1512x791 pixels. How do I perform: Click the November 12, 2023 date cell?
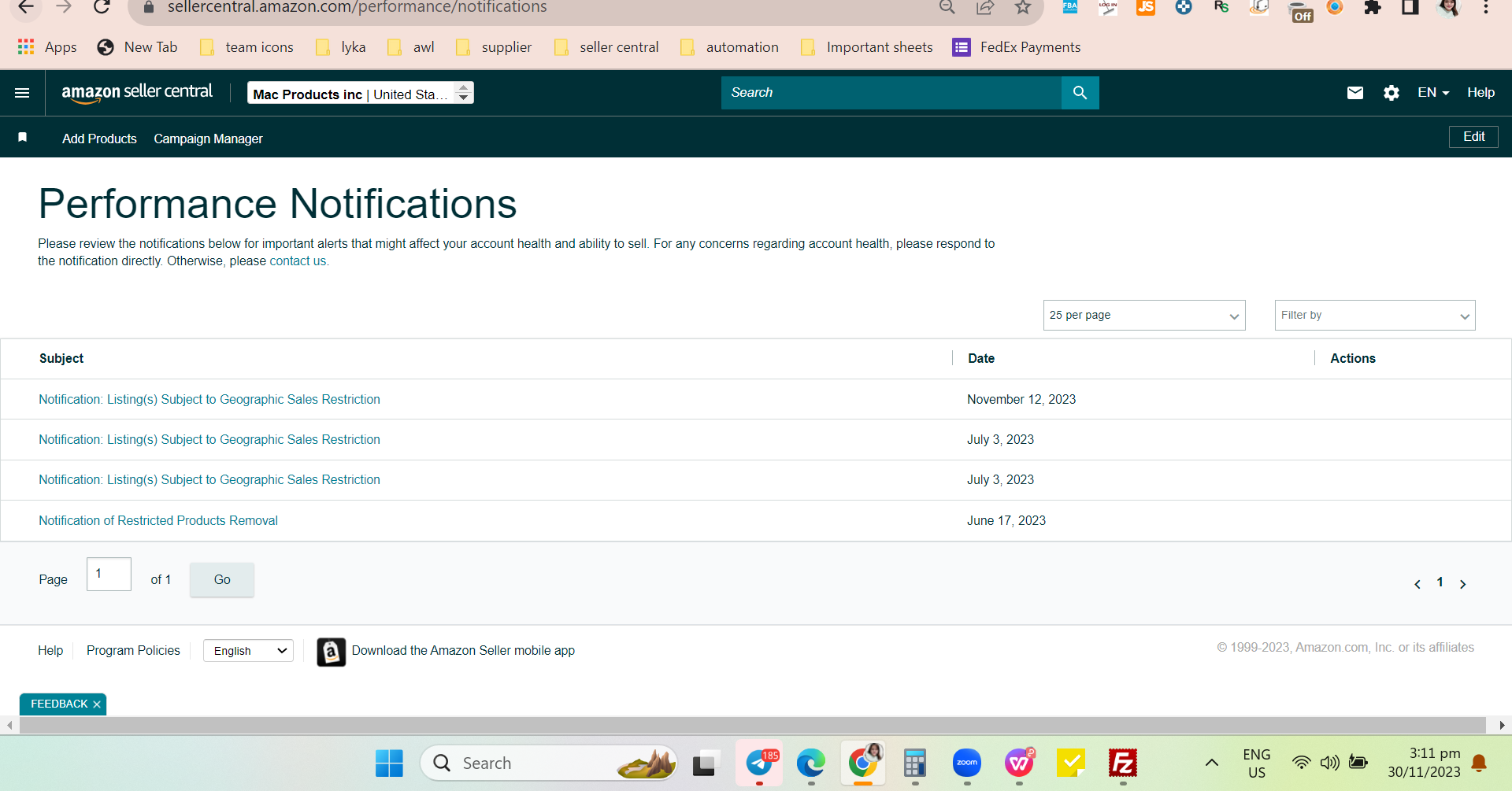click(1021, 400)
